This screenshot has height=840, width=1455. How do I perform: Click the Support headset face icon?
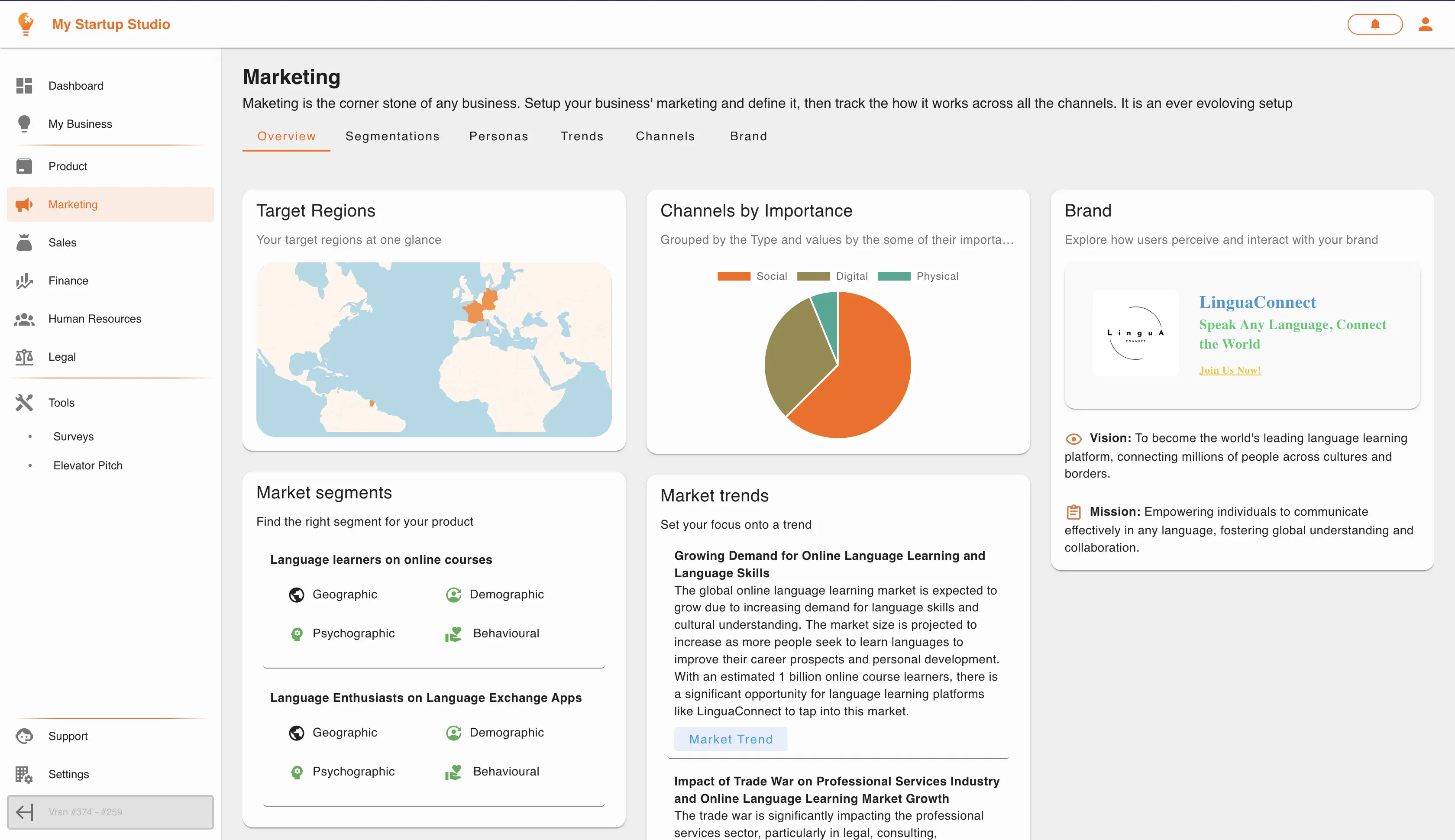(24, 736)
